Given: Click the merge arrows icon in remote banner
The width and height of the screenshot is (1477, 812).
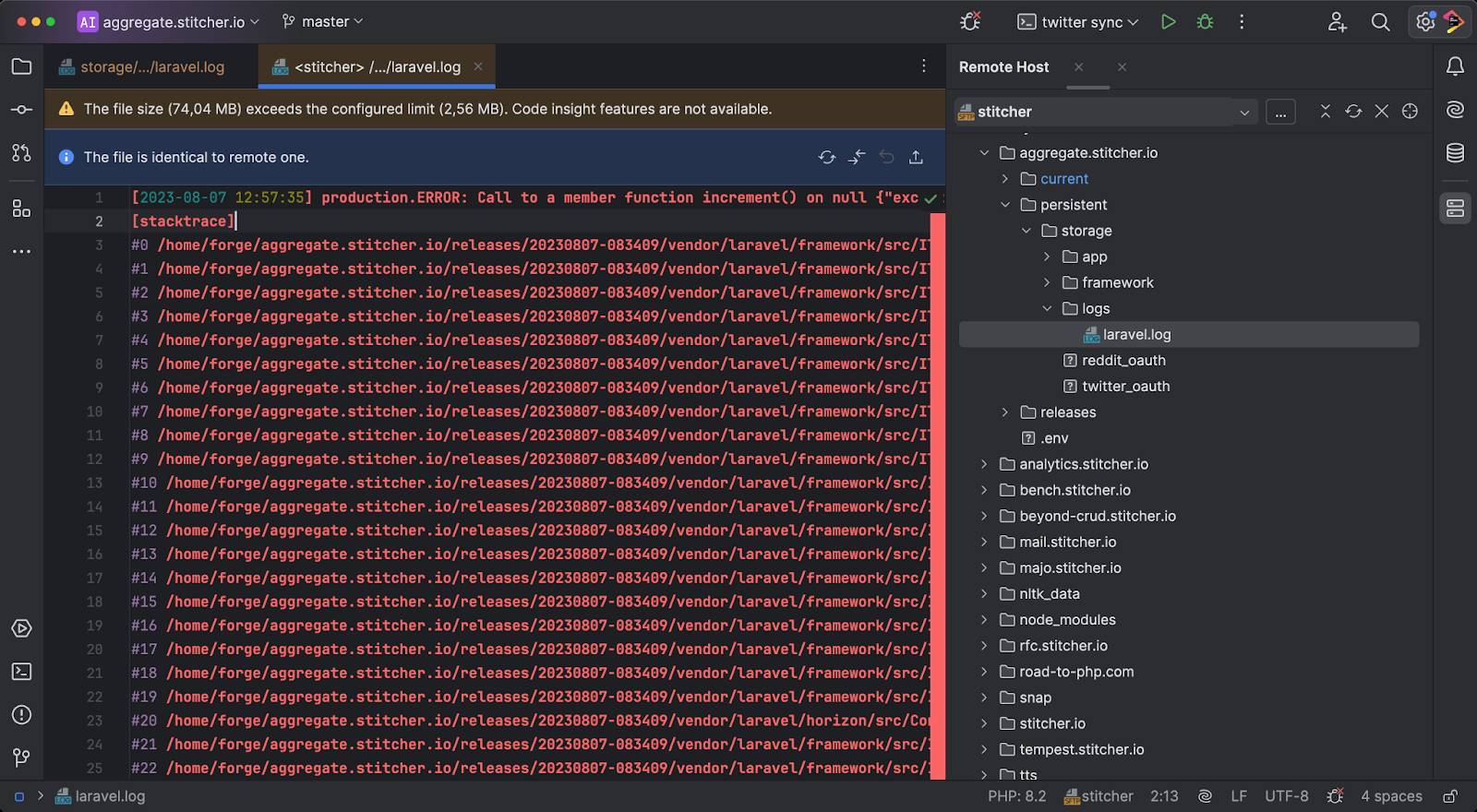Looking at the screenshot, I should click(x=857, y=158).
